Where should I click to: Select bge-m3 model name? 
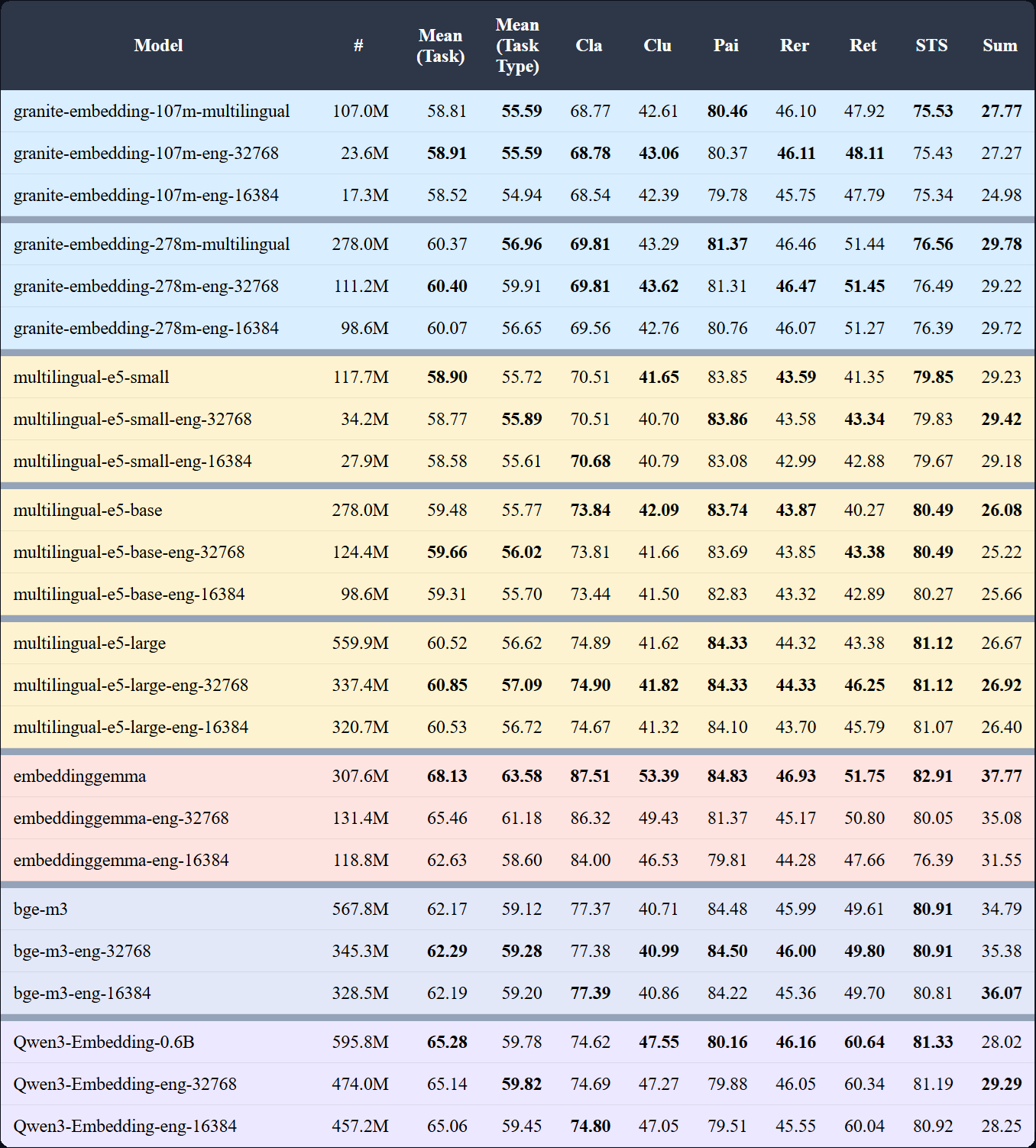tap(40, 910)
